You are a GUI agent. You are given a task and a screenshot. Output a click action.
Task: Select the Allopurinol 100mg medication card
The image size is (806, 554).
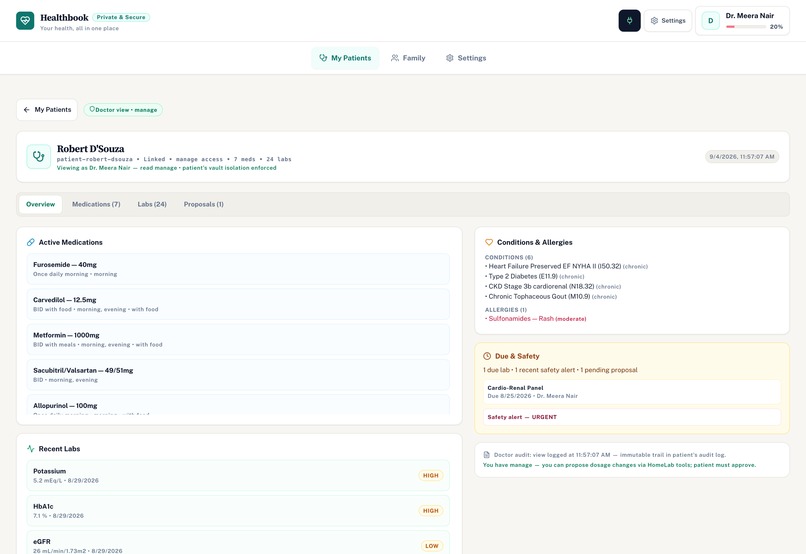[x=238, y=404]
